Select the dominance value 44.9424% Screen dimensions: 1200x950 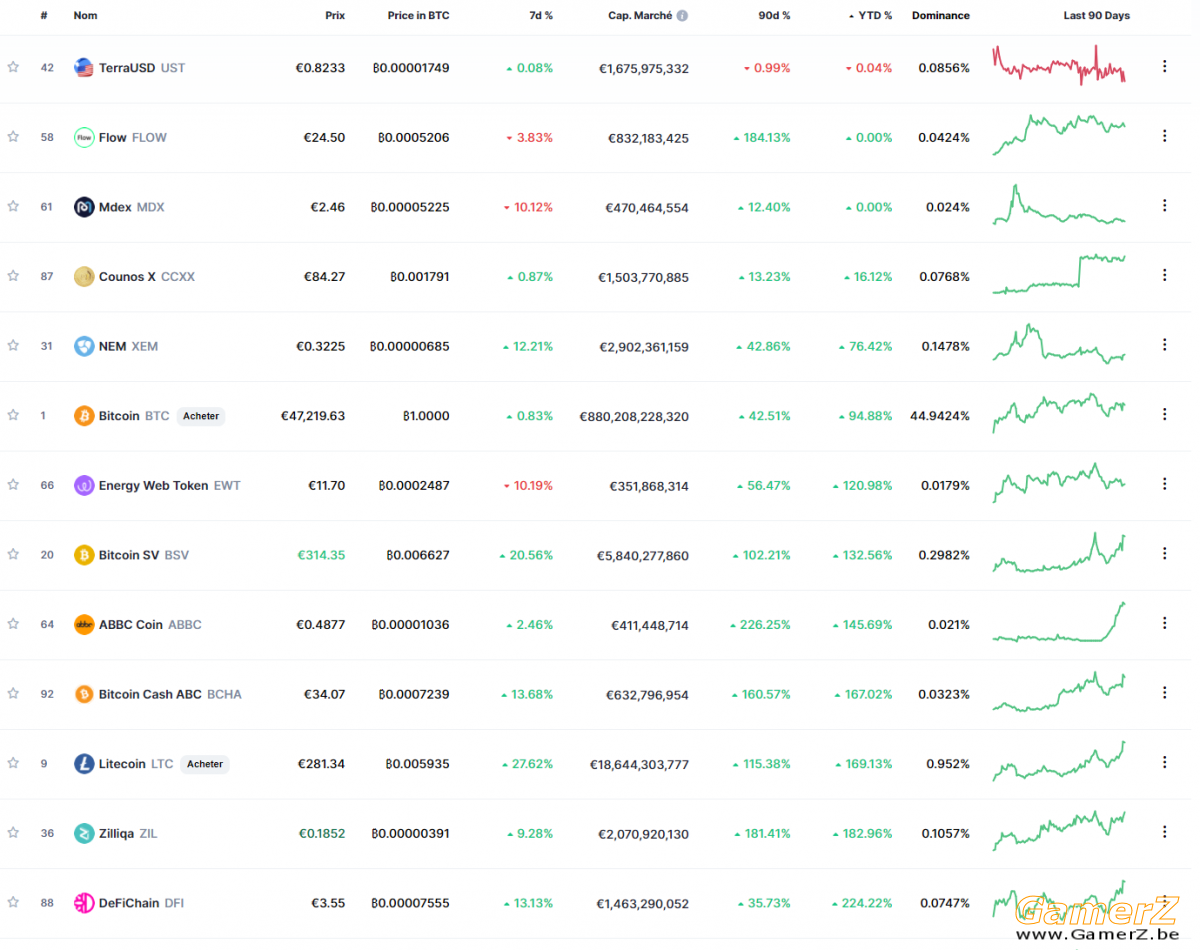pyautogui.click(x=939, y=416)
